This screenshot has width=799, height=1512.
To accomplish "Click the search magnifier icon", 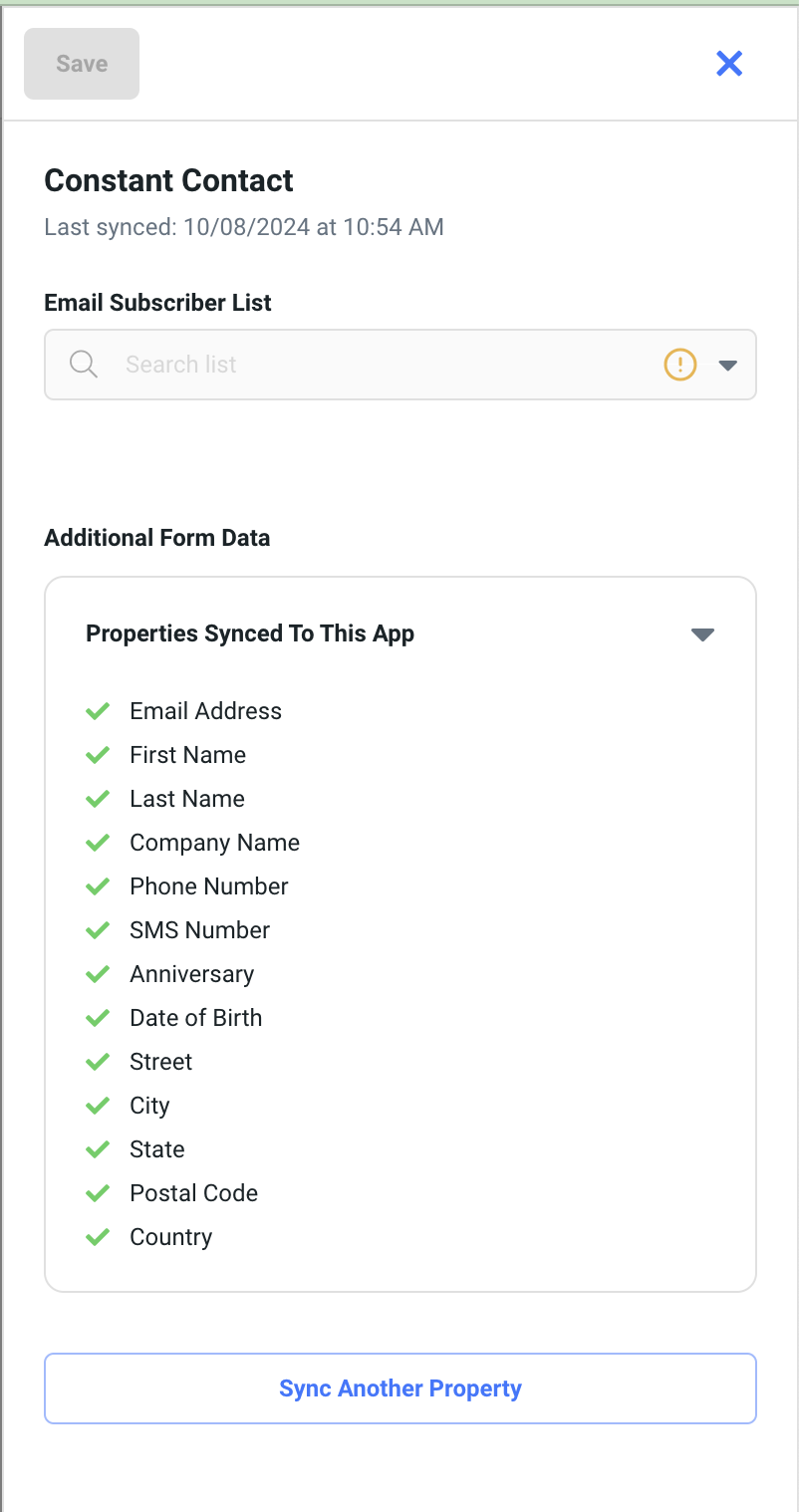I will [x=84, y=365].
